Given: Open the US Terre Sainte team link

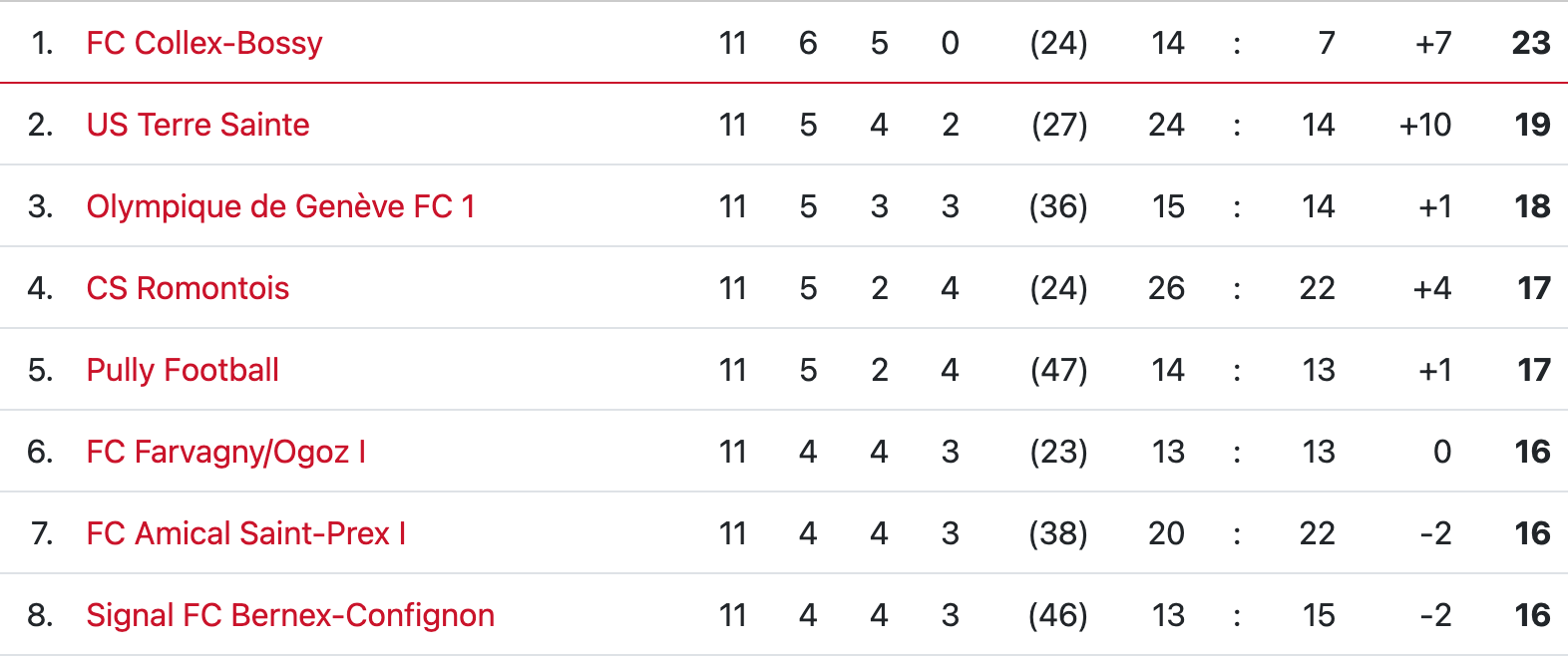Looking at the screenshot, I should pos(197,125).
